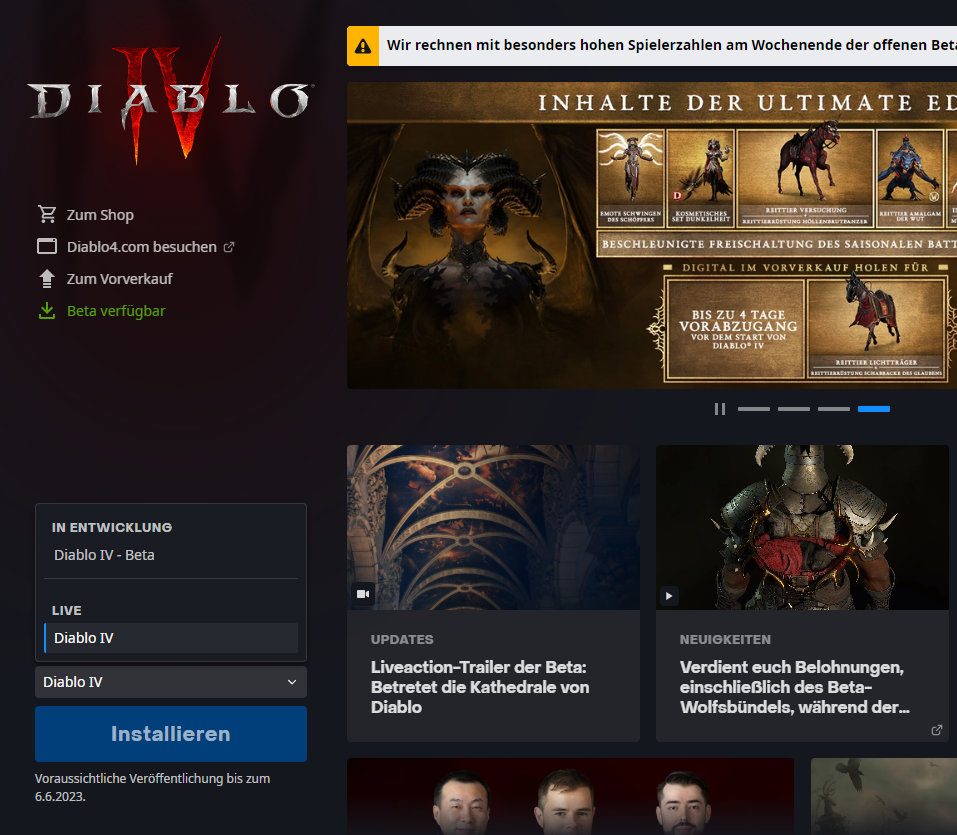This screenshot has width=957, height=835.
Task: Click external link icon on Neuigkeiten card
Action: [x=937, y=730]
